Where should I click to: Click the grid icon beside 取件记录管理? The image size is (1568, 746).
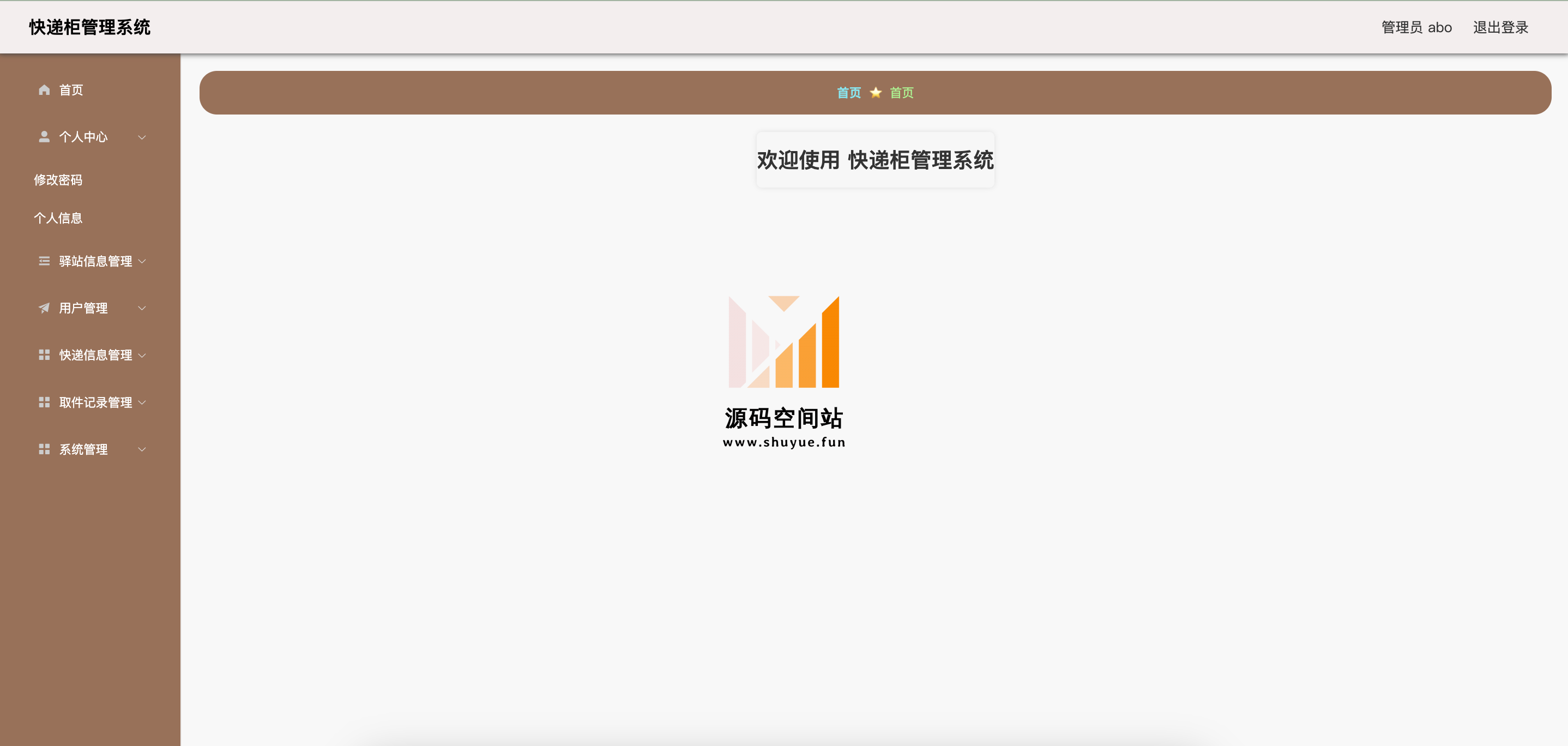(44, 402)
